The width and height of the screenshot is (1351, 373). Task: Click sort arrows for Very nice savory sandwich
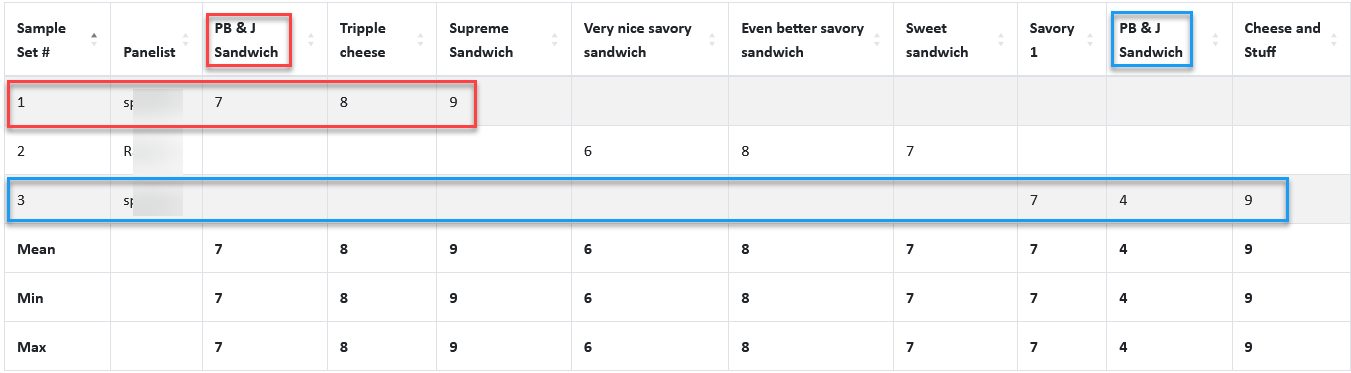[713, 40]
